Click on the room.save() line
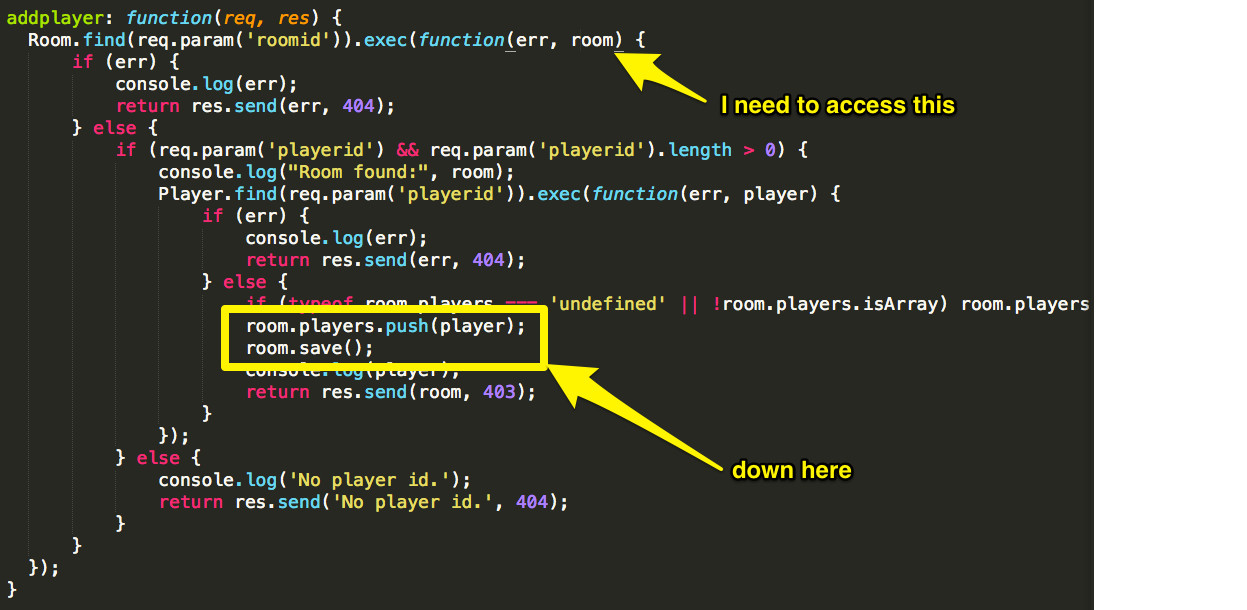1247x610 pixels. [x=309, y=348]
